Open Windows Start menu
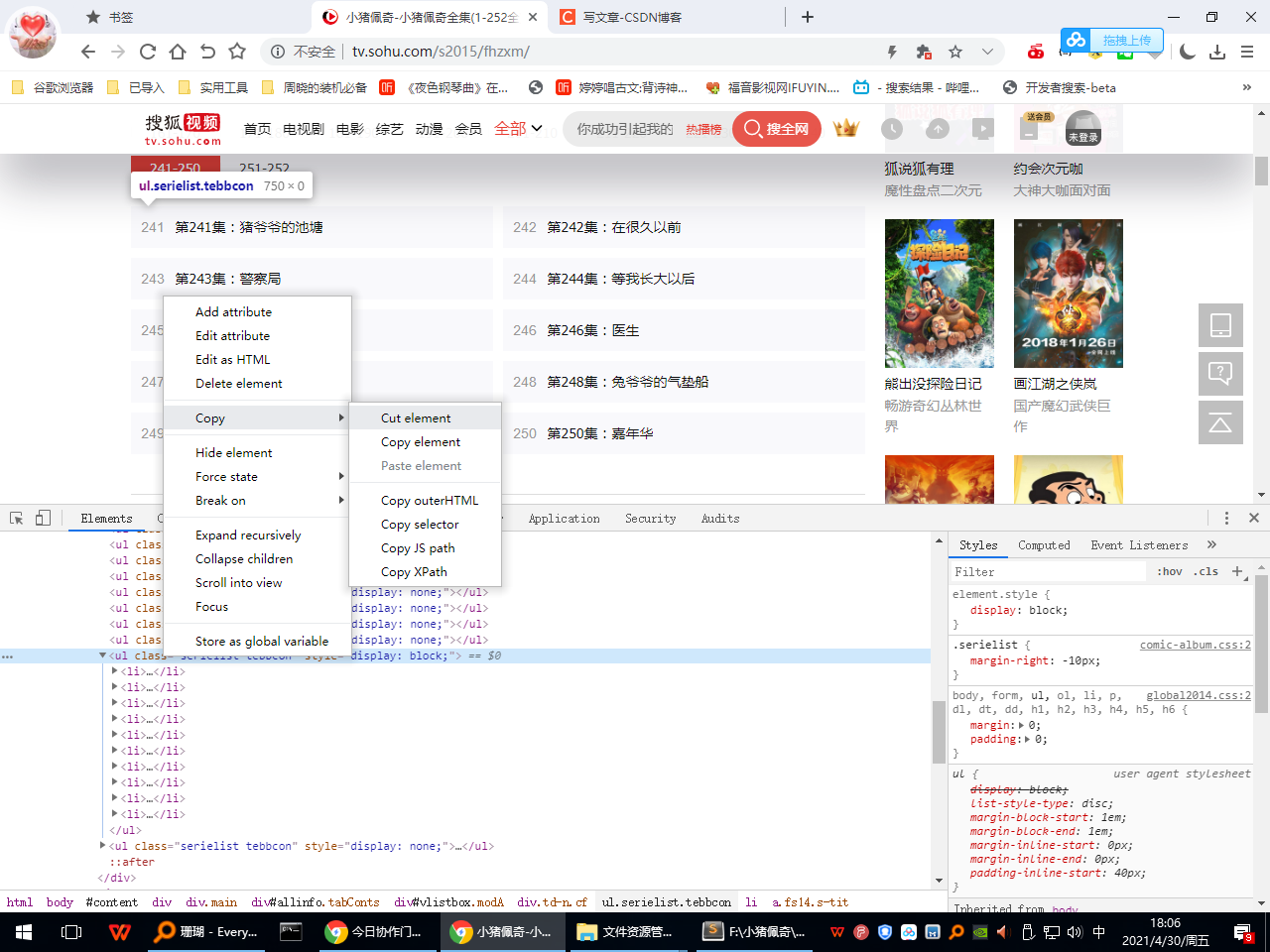The image size is (1270, 952). [x=24, y=932]
